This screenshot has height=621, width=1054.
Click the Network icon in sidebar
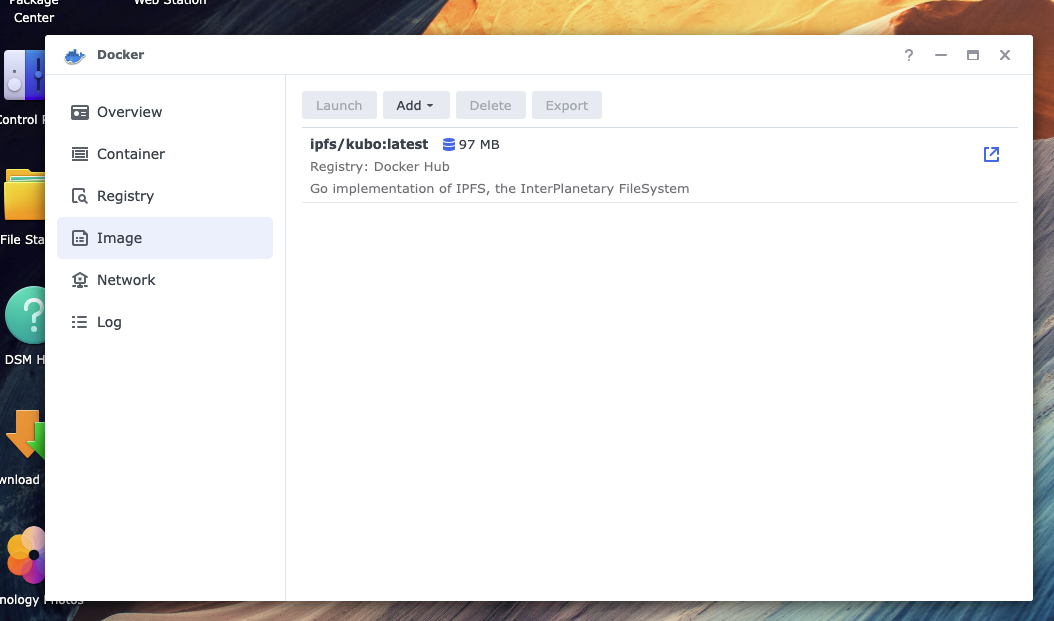80,280
